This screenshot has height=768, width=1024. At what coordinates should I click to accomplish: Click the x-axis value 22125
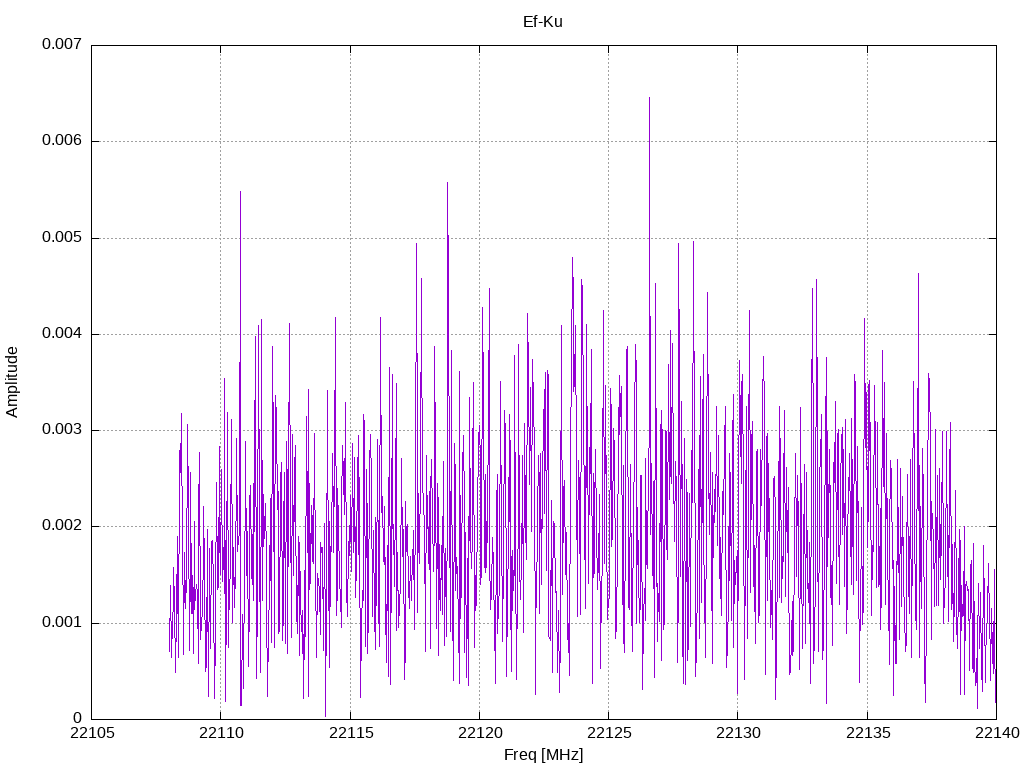609,733
